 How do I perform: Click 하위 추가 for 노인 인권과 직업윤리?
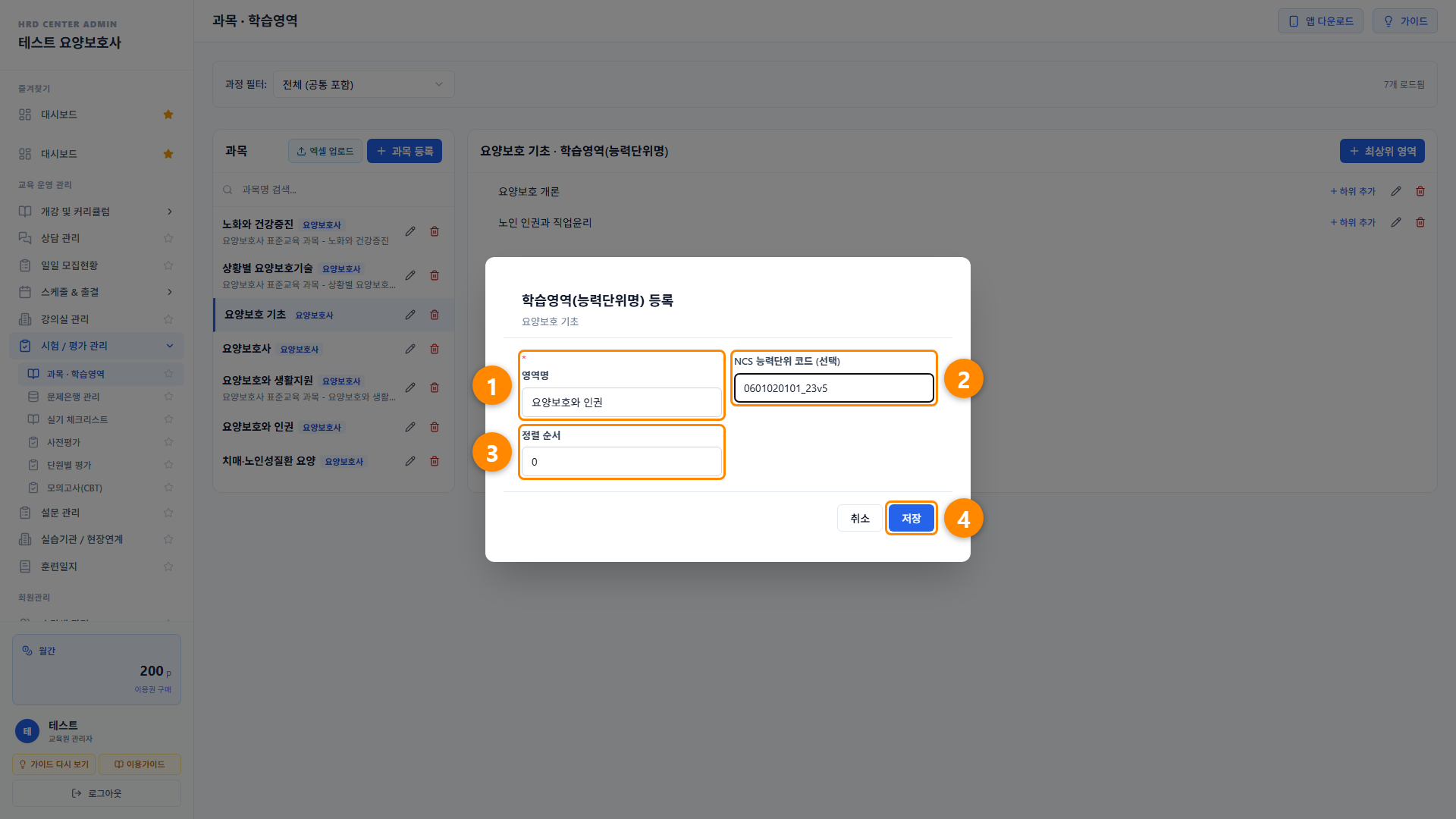tap(1353, 222)
